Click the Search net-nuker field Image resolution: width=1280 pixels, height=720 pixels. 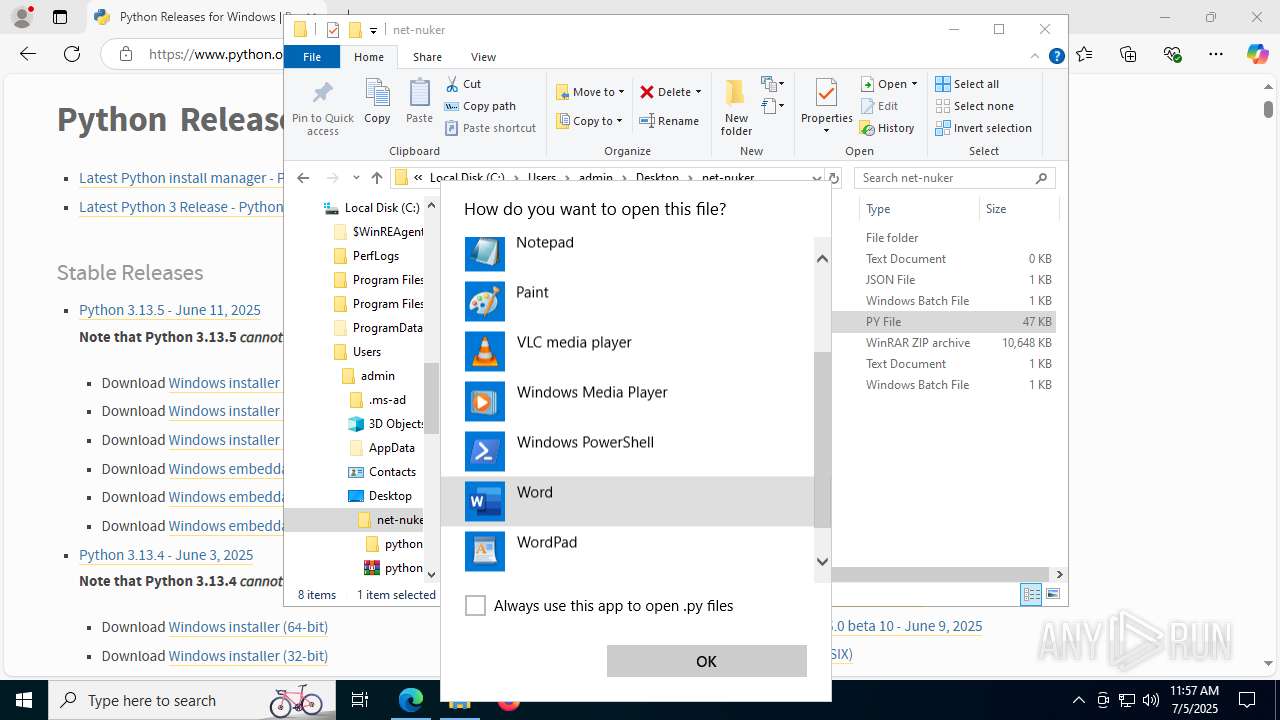(x=955, y=178)
